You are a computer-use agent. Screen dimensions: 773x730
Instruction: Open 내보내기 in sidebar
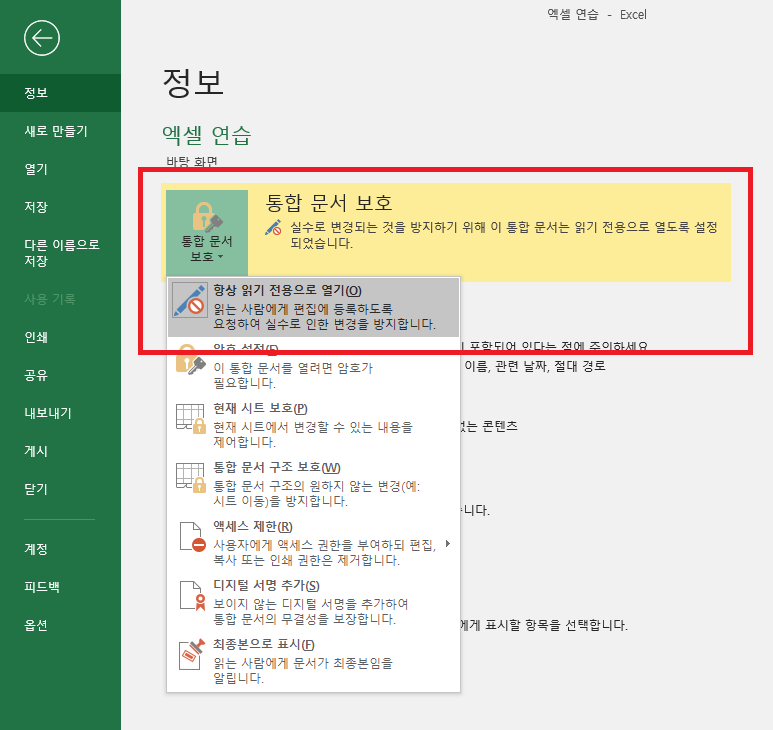pos(60,413)
